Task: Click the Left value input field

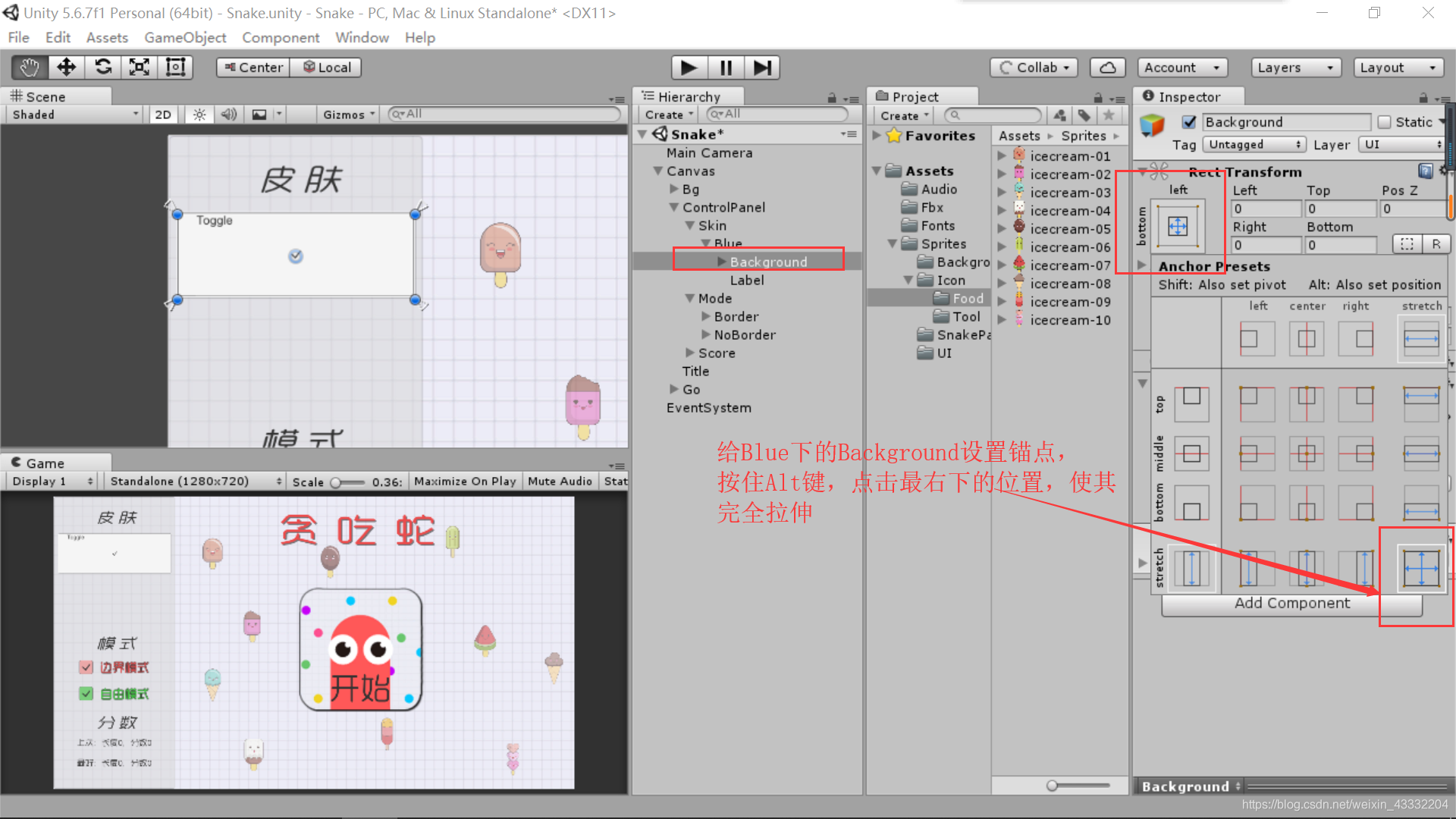Action: [1266, 209]
